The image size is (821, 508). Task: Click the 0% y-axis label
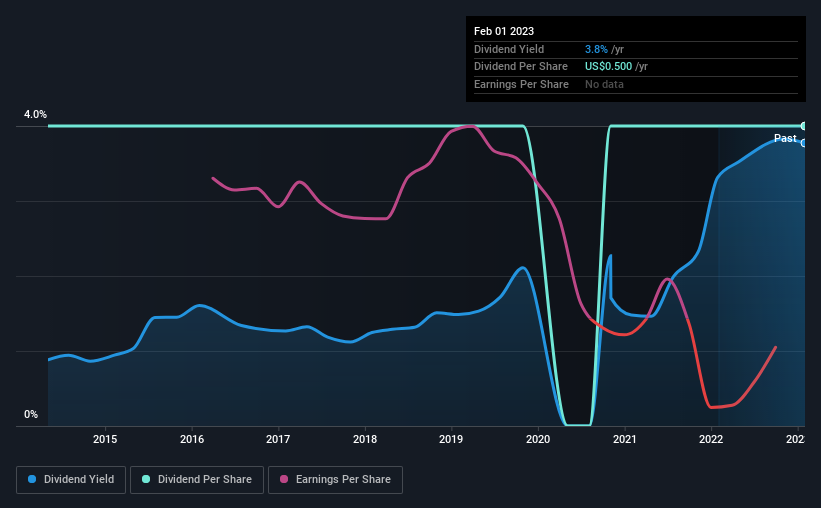point(31,415)
